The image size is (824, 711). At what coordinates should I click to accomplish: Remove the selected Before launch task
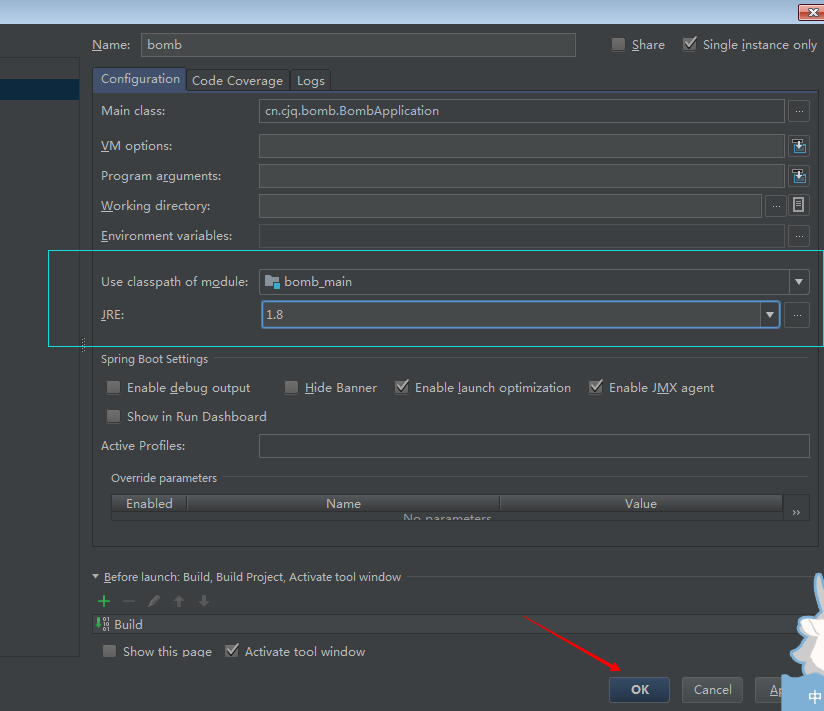129,601
